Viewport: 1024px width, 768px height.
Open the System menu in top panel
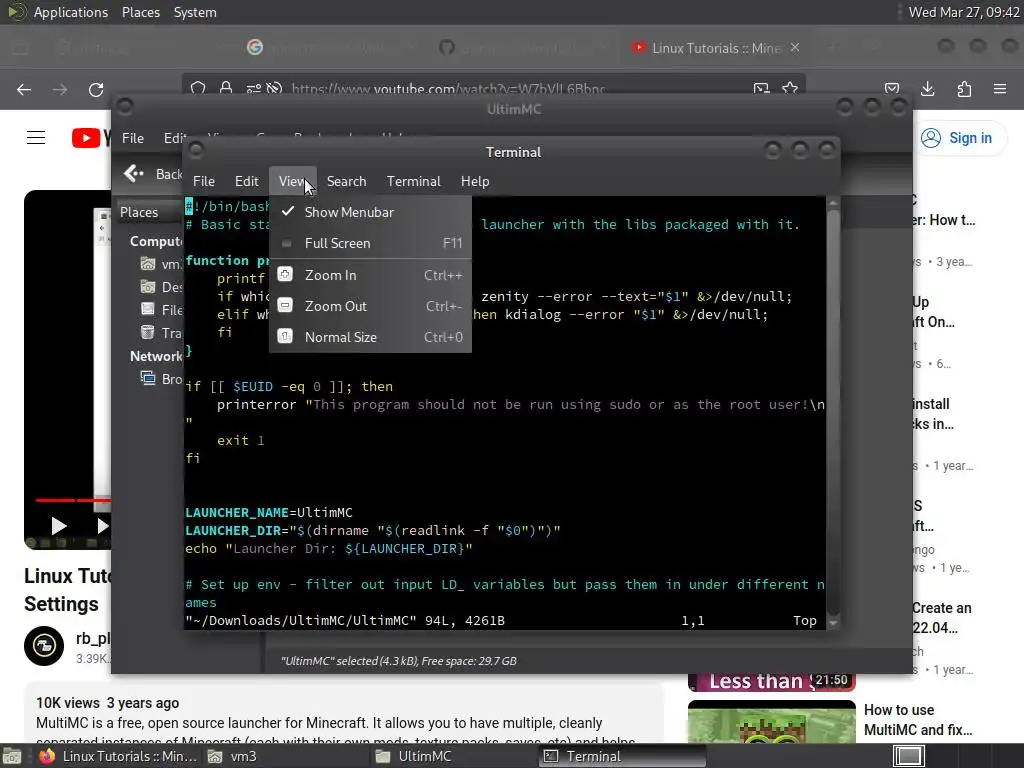[x=195, y=12]
